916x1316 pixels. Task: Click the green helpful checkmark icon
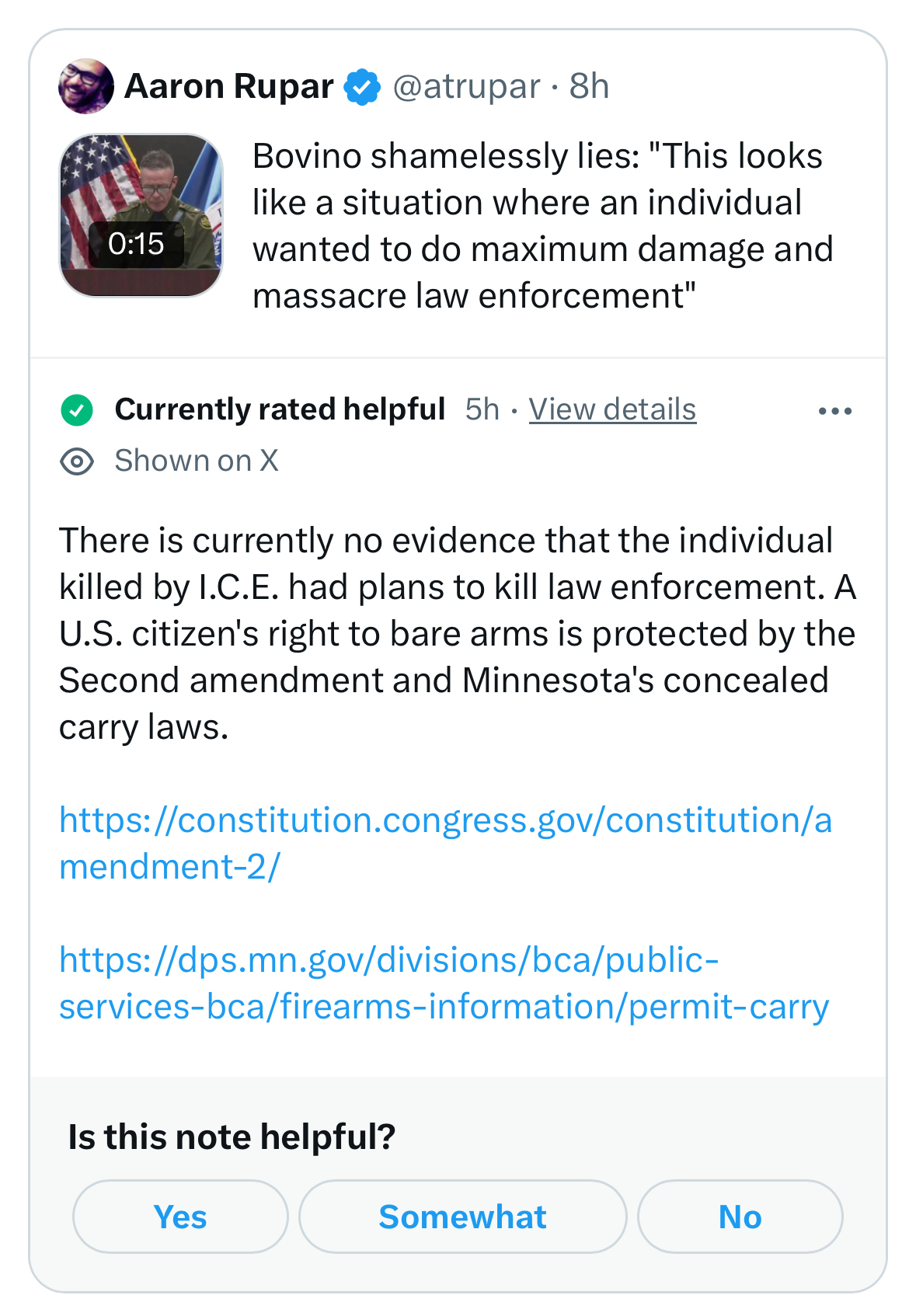click(77, 410)
